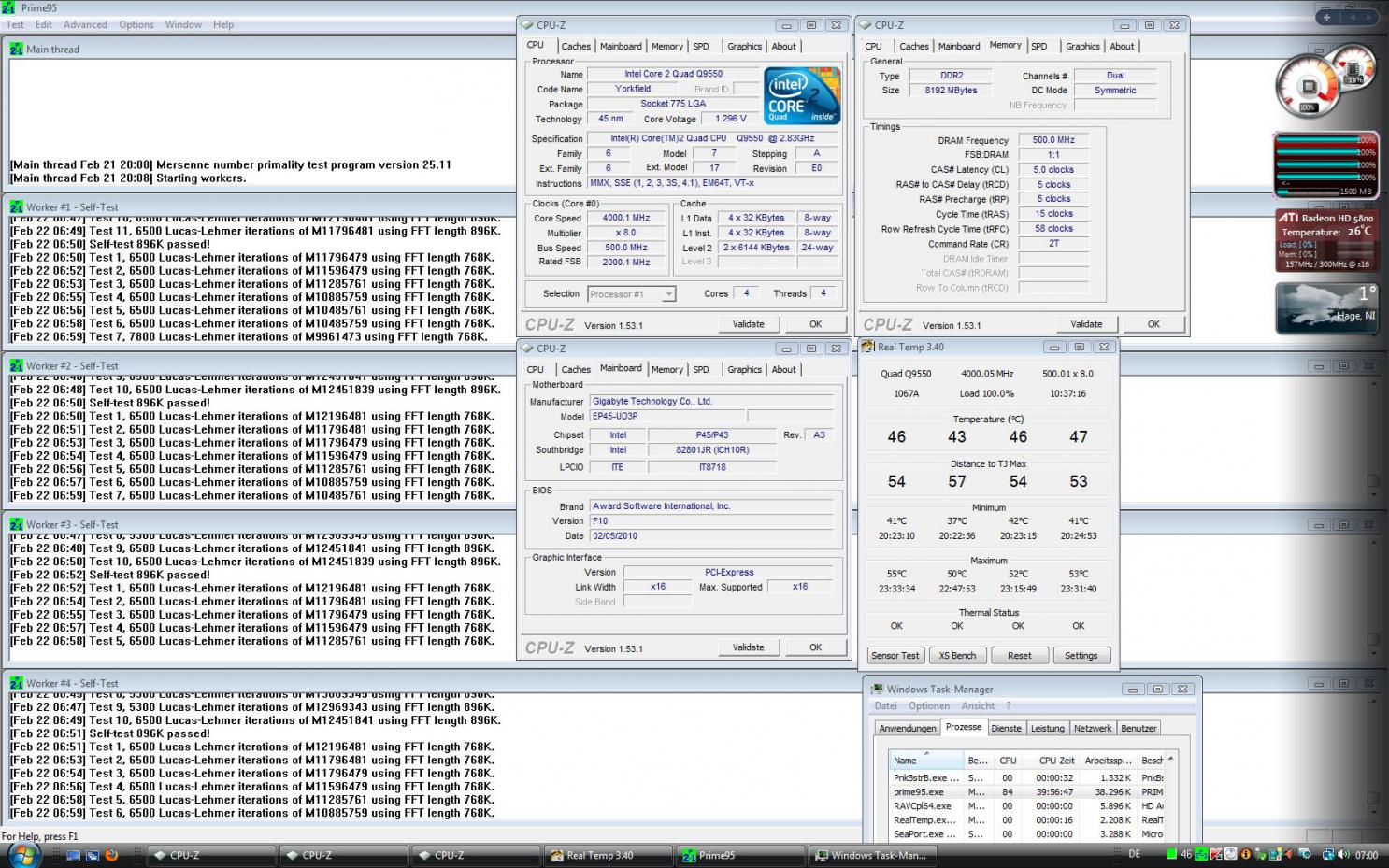This screenshot has height=868, width=1389.
Task: Switch to Caches tab in CPU window
Action: tap(576, 46)
